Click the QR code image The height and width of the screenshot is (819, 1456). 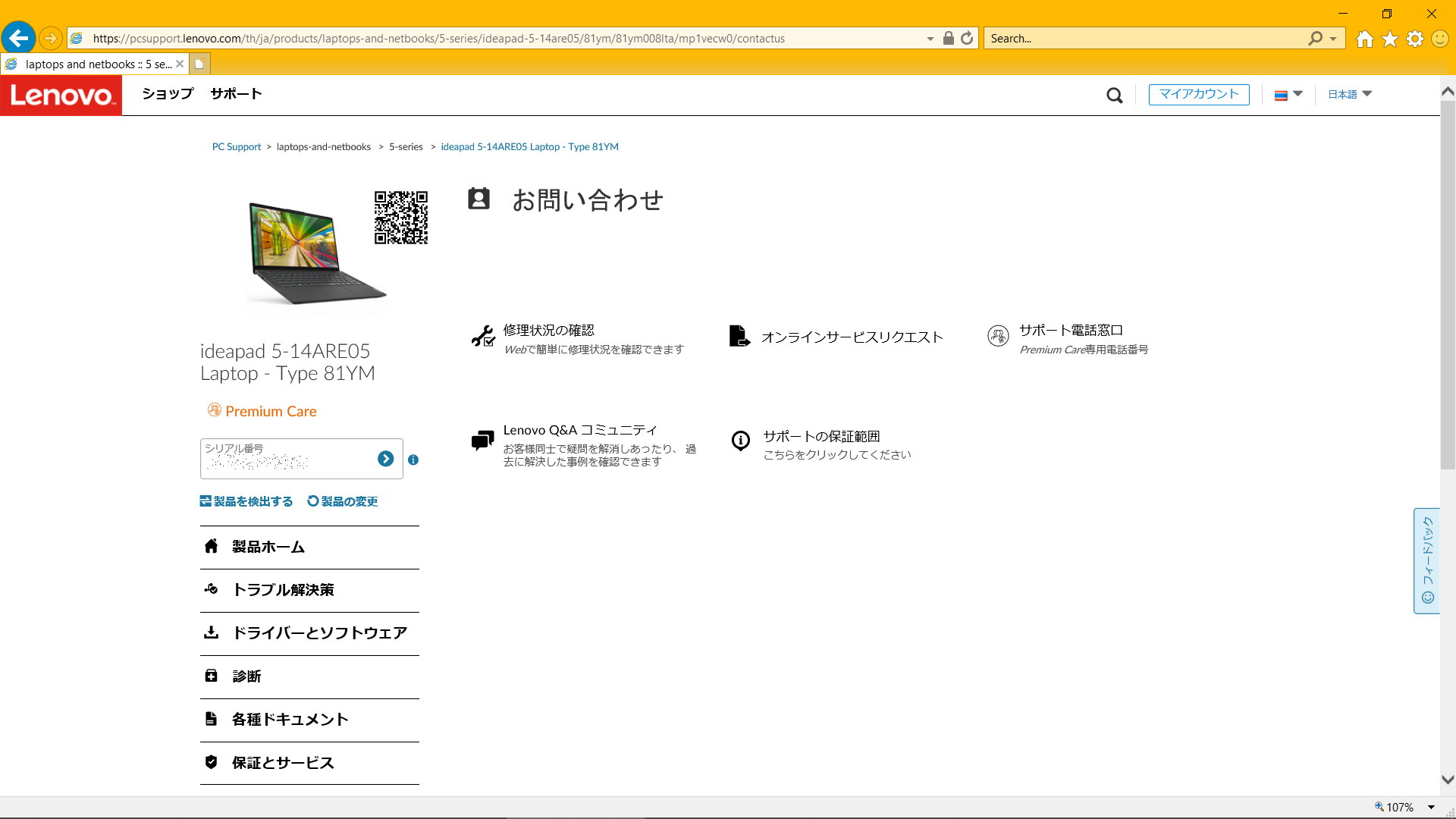click(401, 218)
